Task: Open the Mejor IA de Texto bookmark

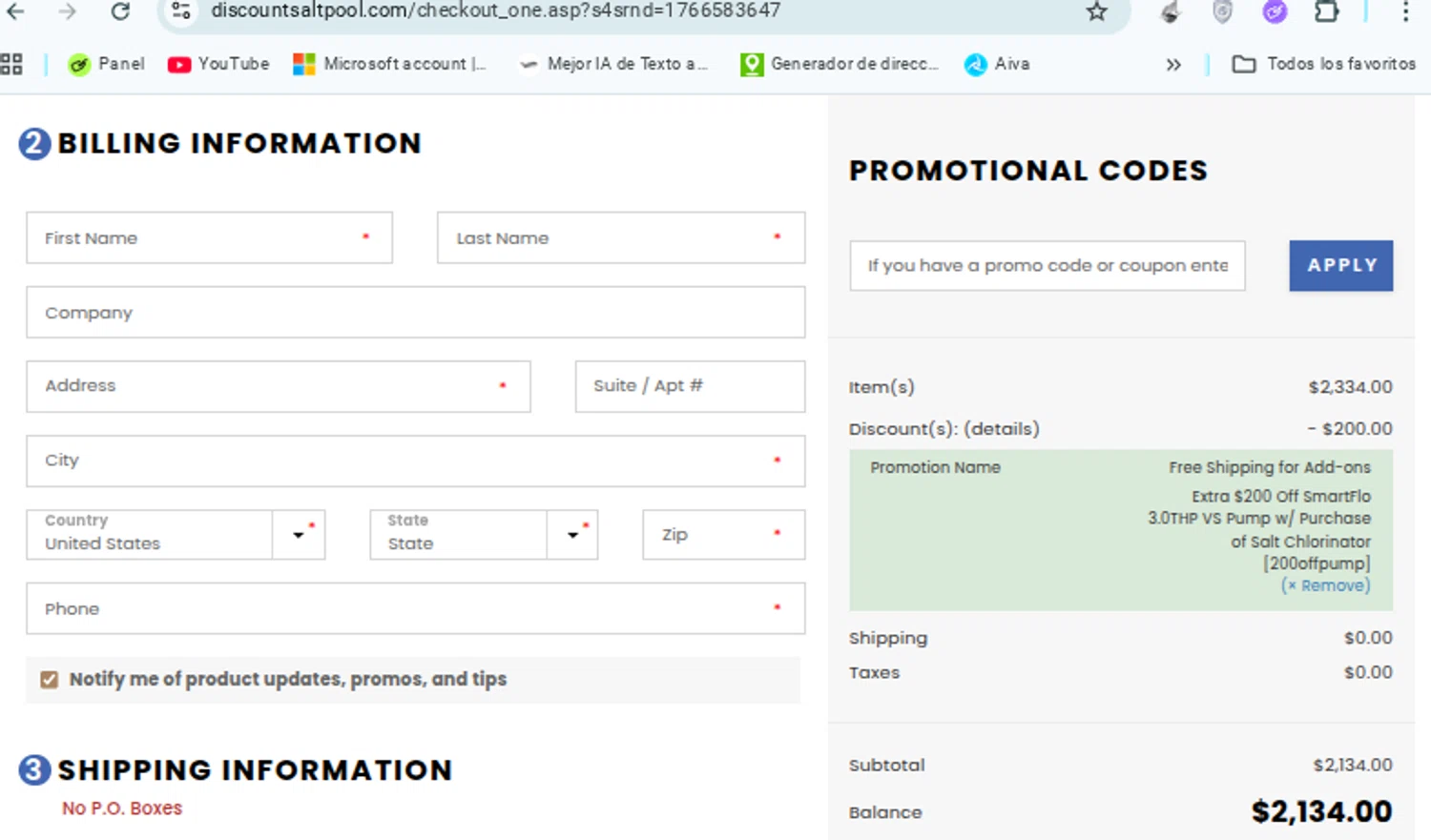Action: (x=612, y=64)
